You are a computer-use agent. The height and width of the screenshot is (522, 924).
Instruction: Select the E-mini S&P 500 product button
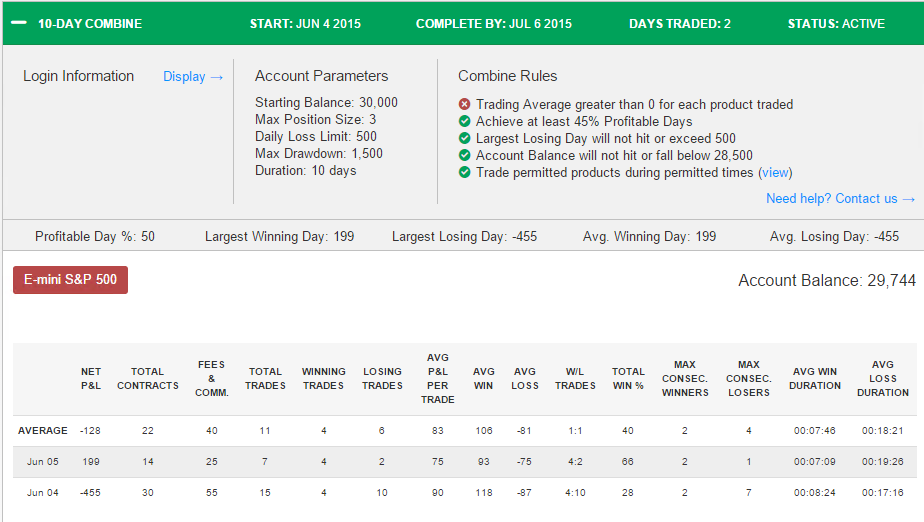coord(71,279)
